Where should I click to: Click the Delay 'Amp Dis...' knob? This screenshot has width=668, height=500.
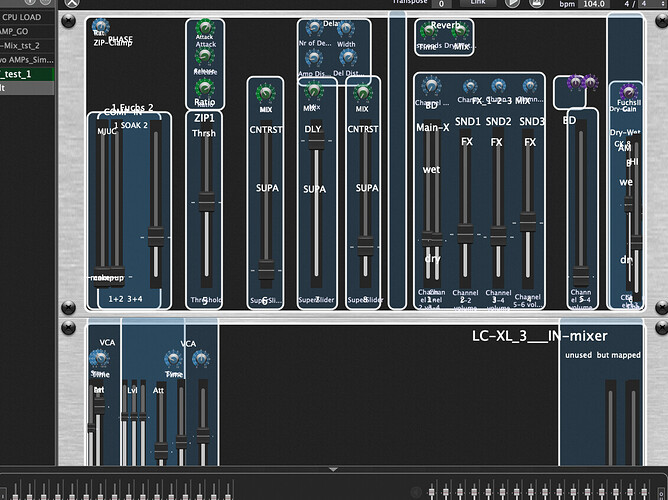click(x=314, y=57)
